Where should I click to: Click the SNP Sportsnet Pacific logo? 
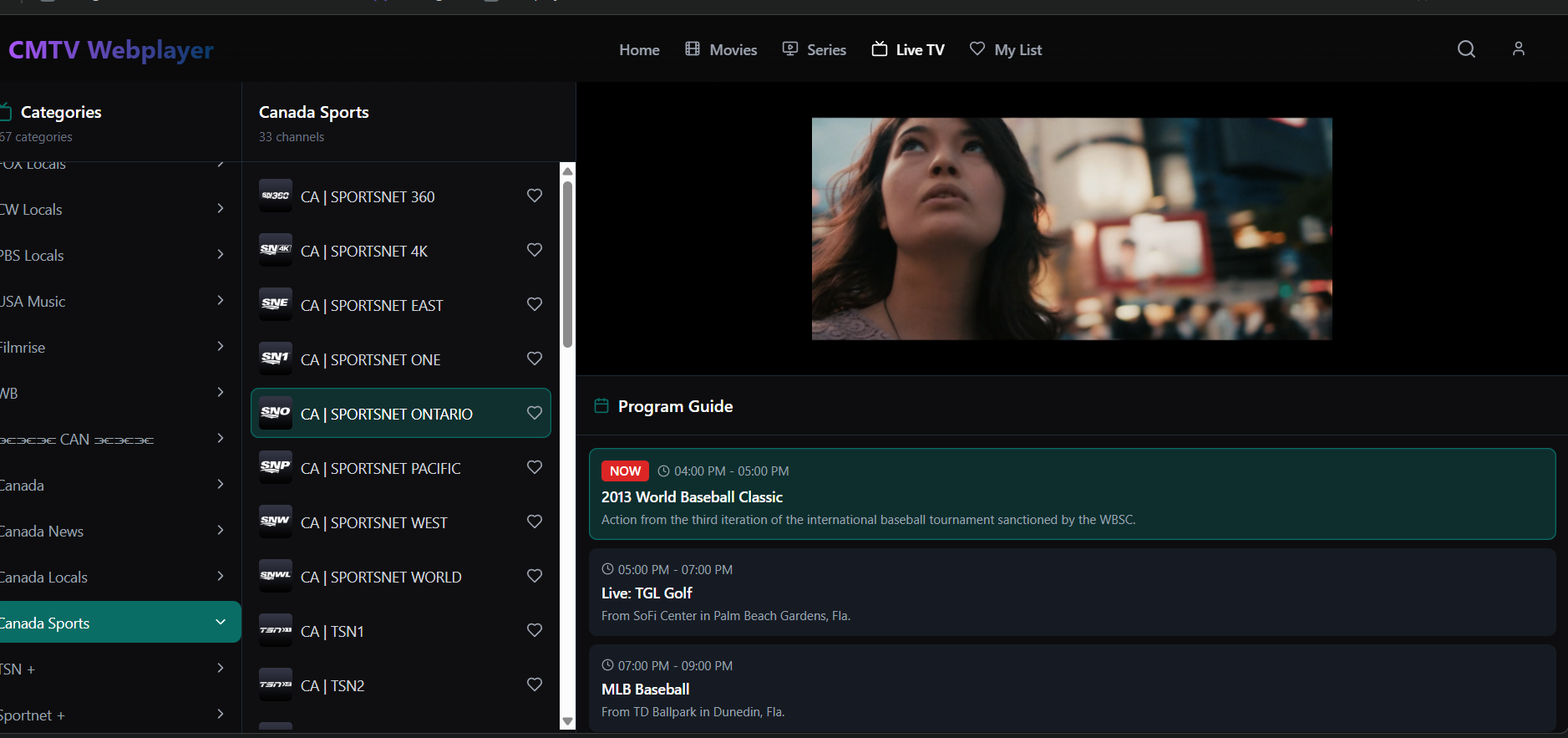(276, 467)
